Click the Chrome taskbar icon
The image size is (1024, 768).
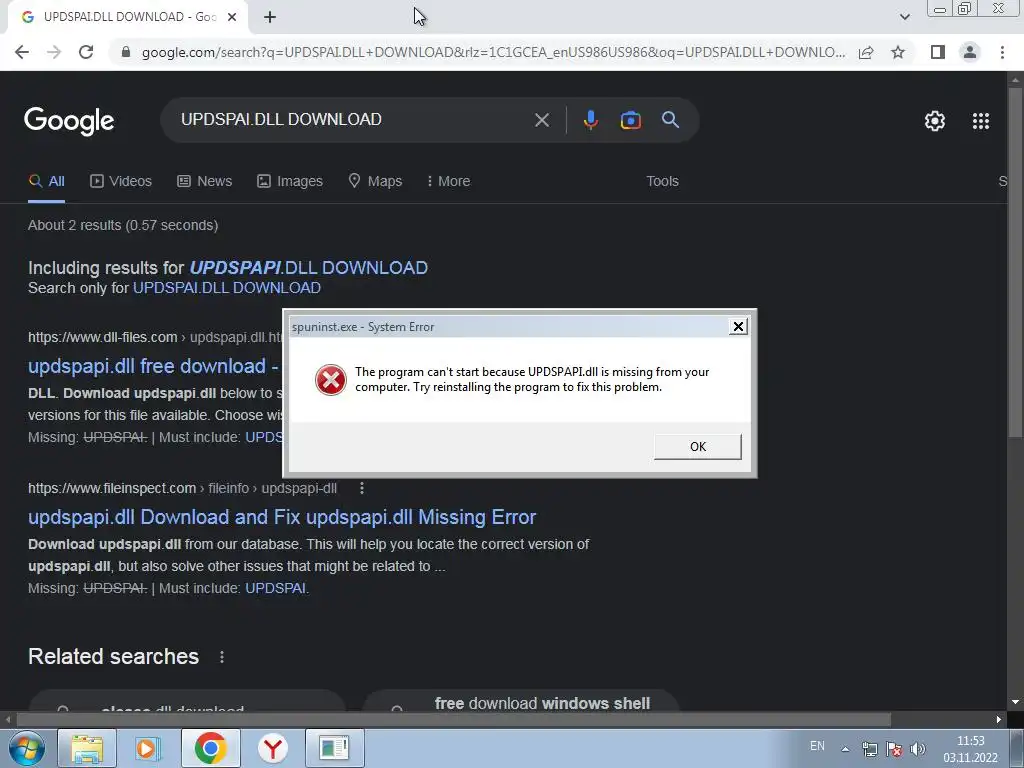[x=210, y=748]
